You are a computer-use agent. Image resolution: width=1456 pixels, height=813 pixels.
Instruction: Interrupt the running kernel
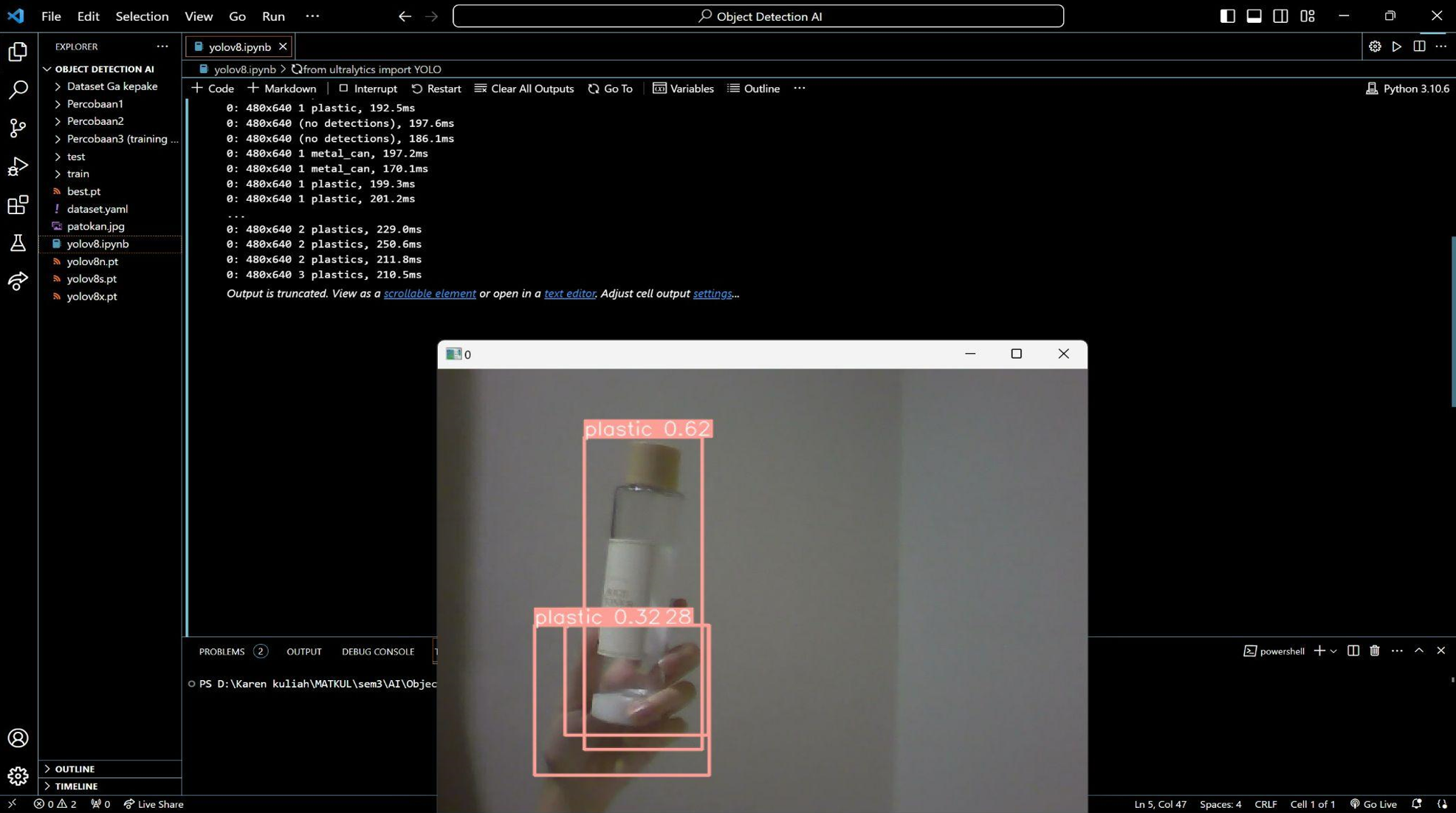tap(368, 88)
